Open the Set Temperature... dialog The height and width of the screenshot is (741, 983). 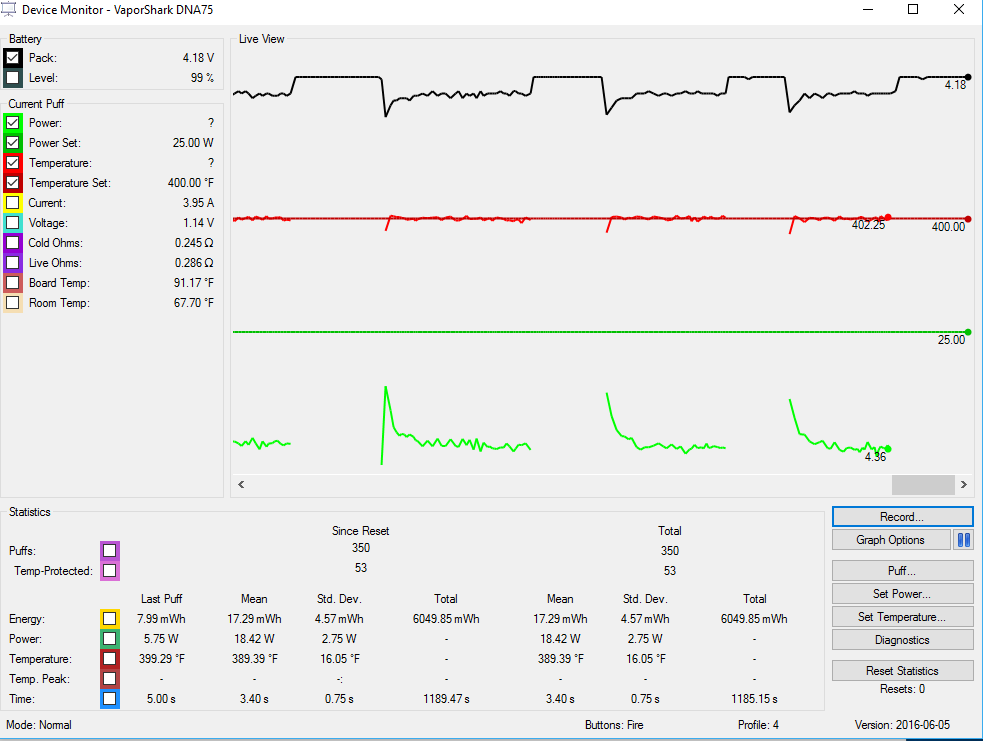(x=902, y=617)
